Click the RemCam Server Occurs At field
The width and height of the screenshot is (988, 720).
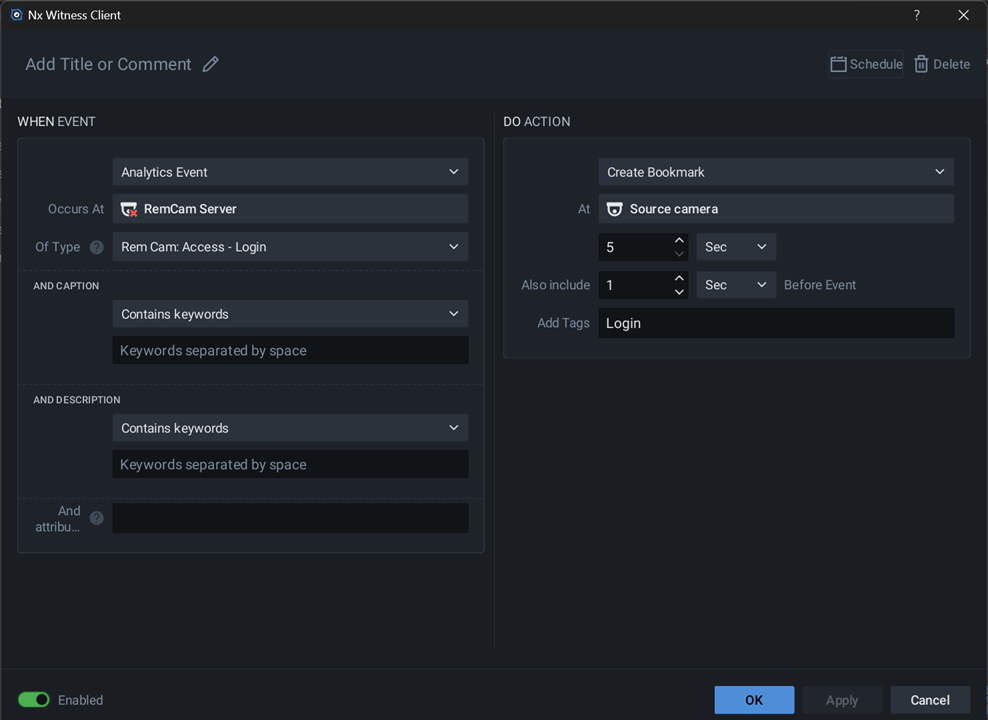(x=290, y=209)
